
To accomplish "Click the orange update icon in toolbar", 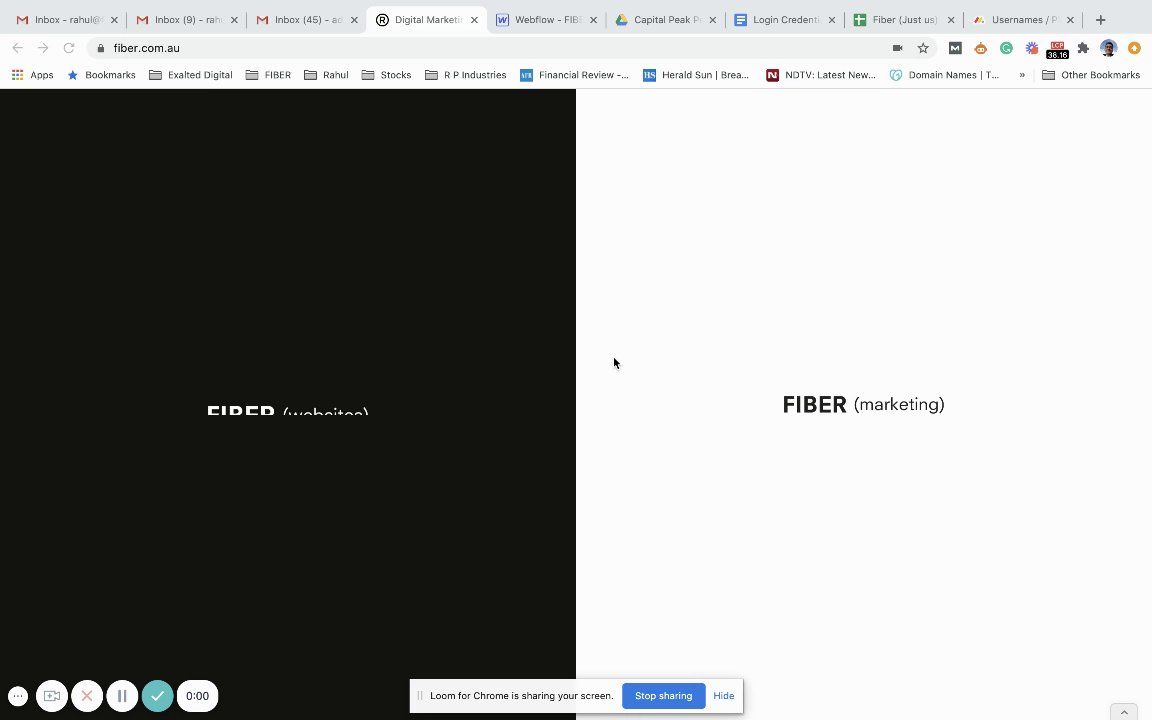I will coord(1134,48).
